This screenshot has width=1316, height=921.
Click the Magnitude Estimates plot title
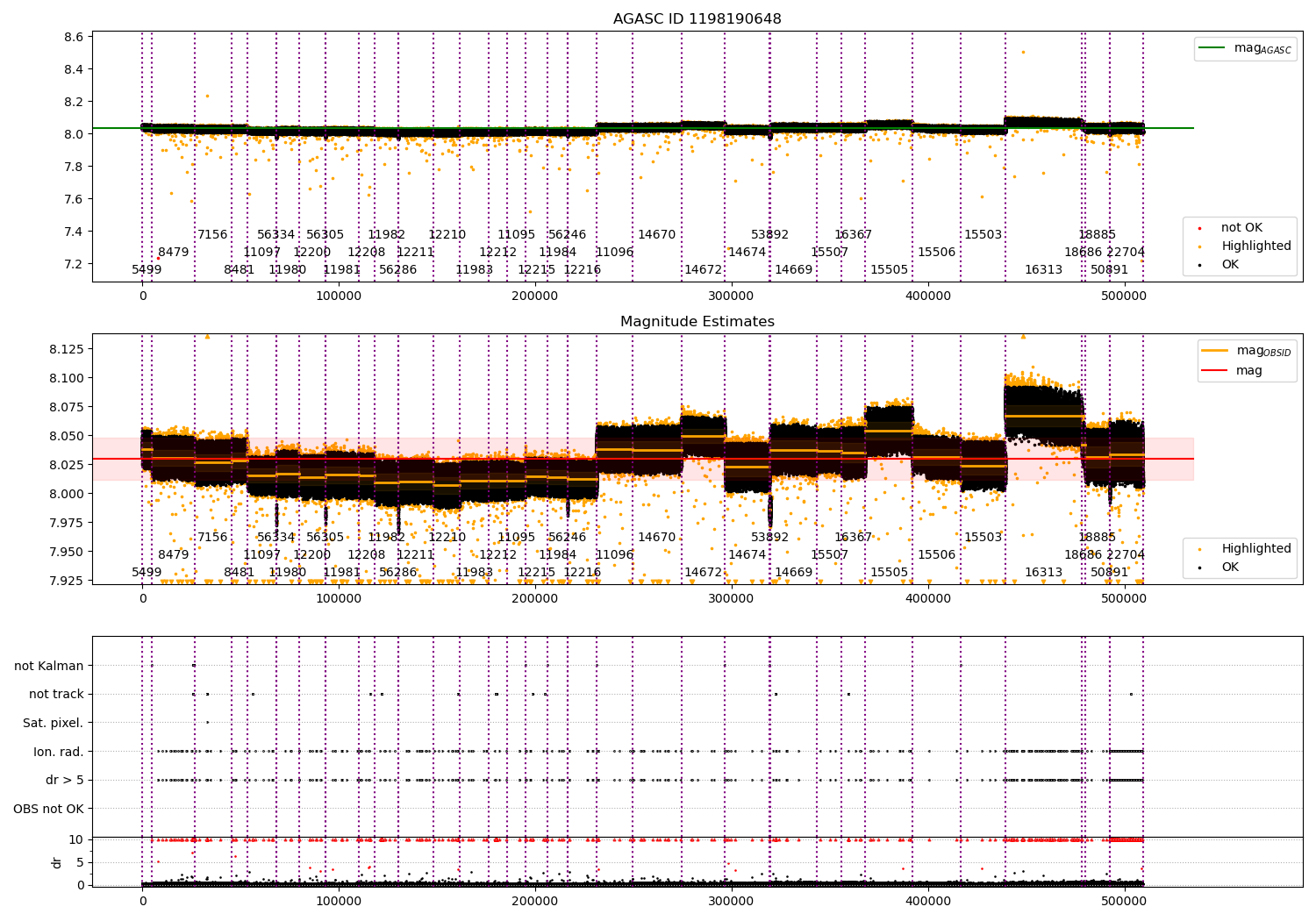(x=697, y=322)
